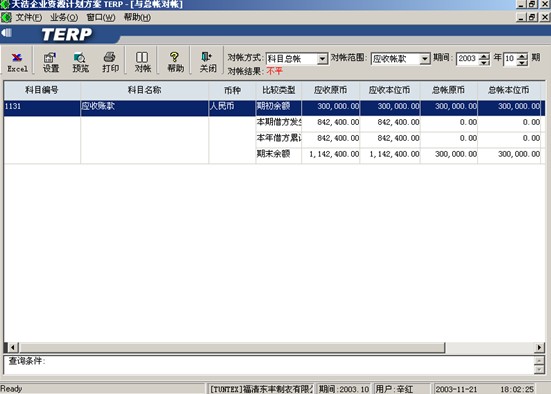Open the 窗口(W) menu
551x394 pixels.
coord(101,17)
